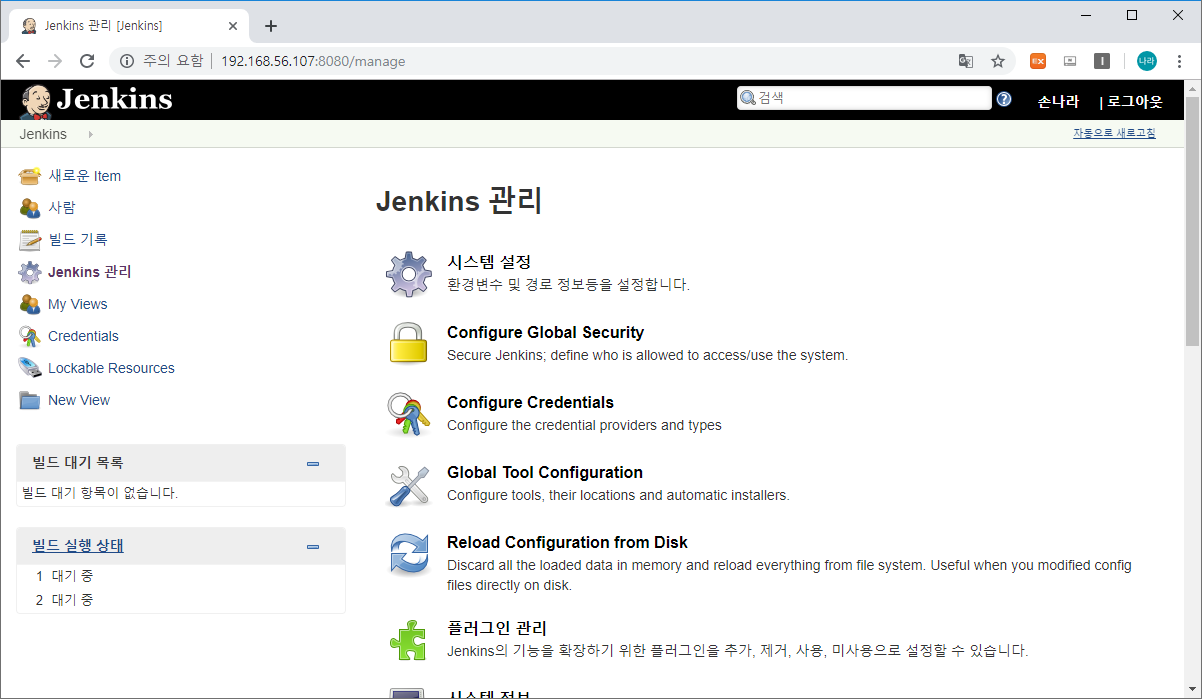Click the New View folder icon
This screenshot has height=699, width=1202.
[x=30, y=400]
